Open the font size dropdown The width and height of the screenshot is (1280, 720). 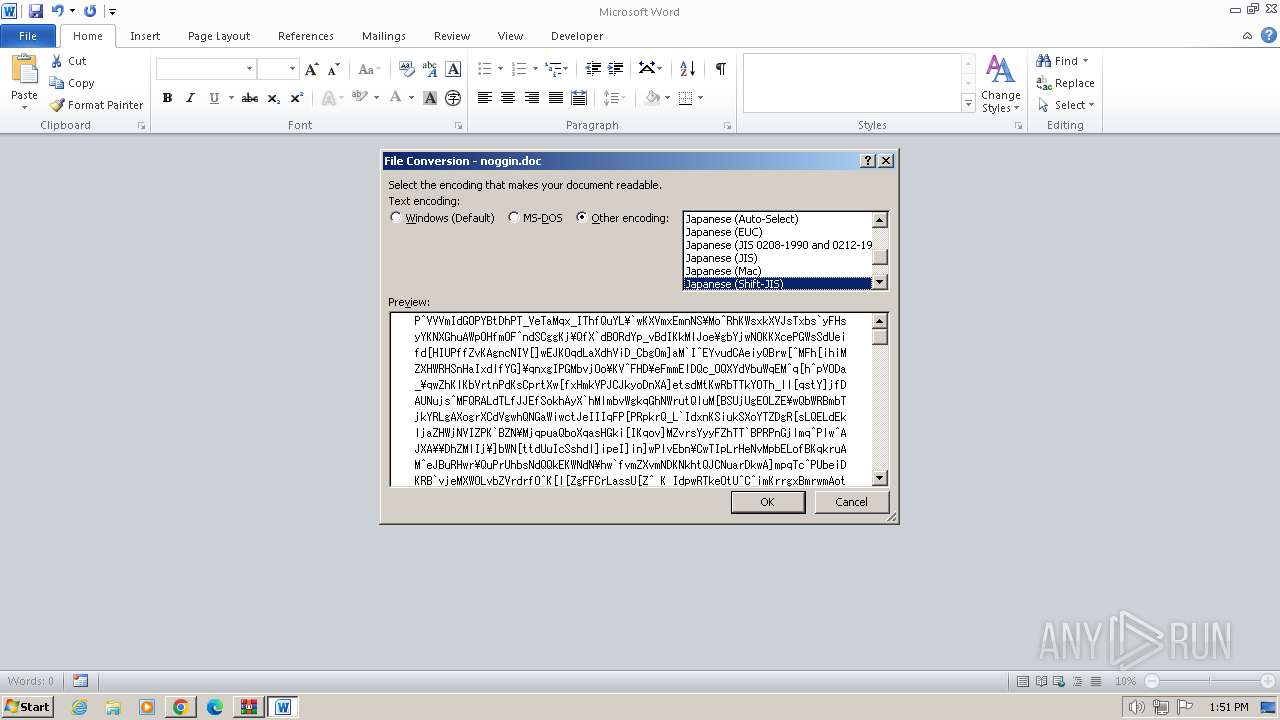tap(292, 69)
